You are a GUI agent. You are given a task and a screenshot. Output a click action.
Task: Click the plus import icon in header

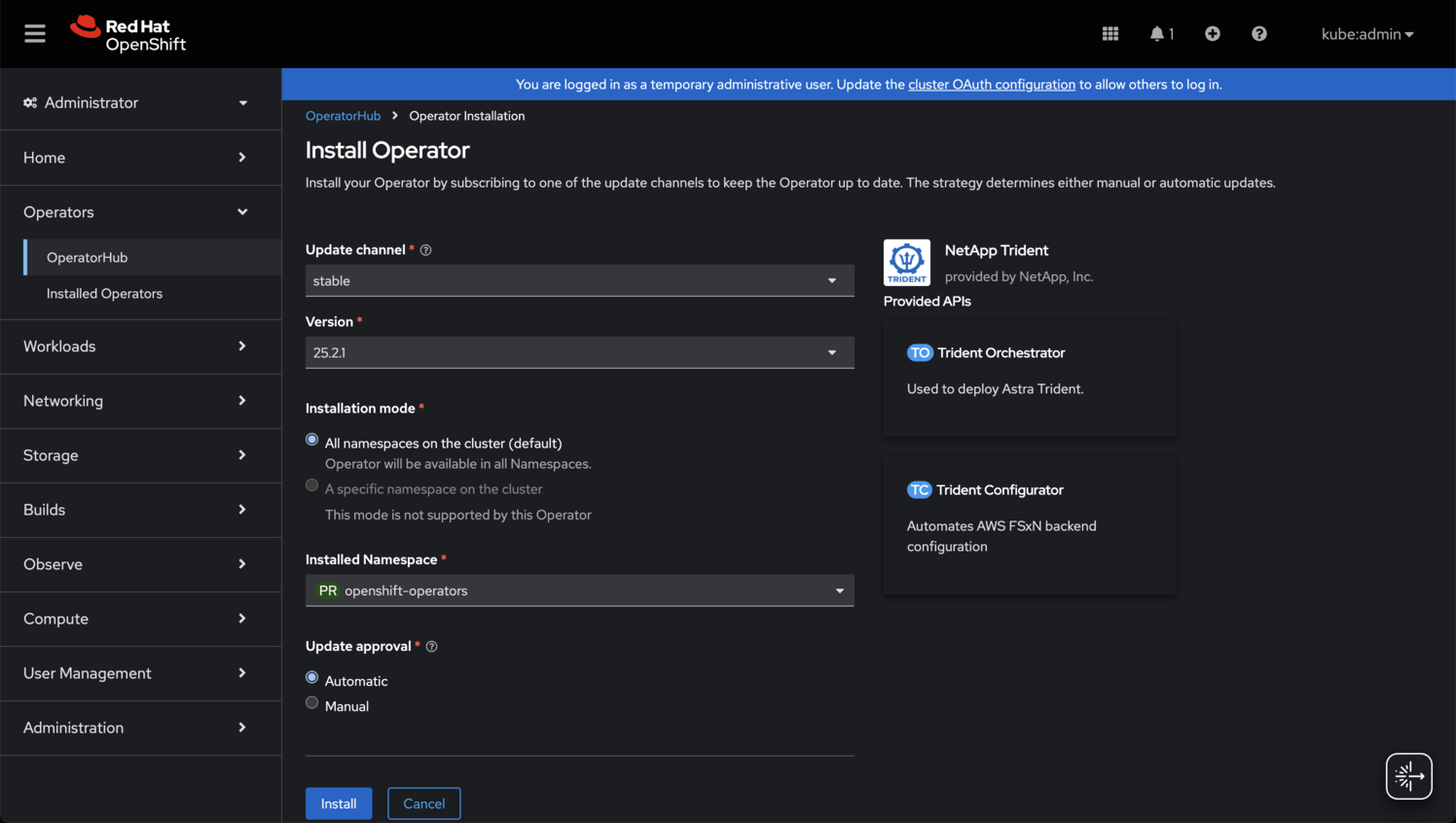click(x=1212, y=34)
